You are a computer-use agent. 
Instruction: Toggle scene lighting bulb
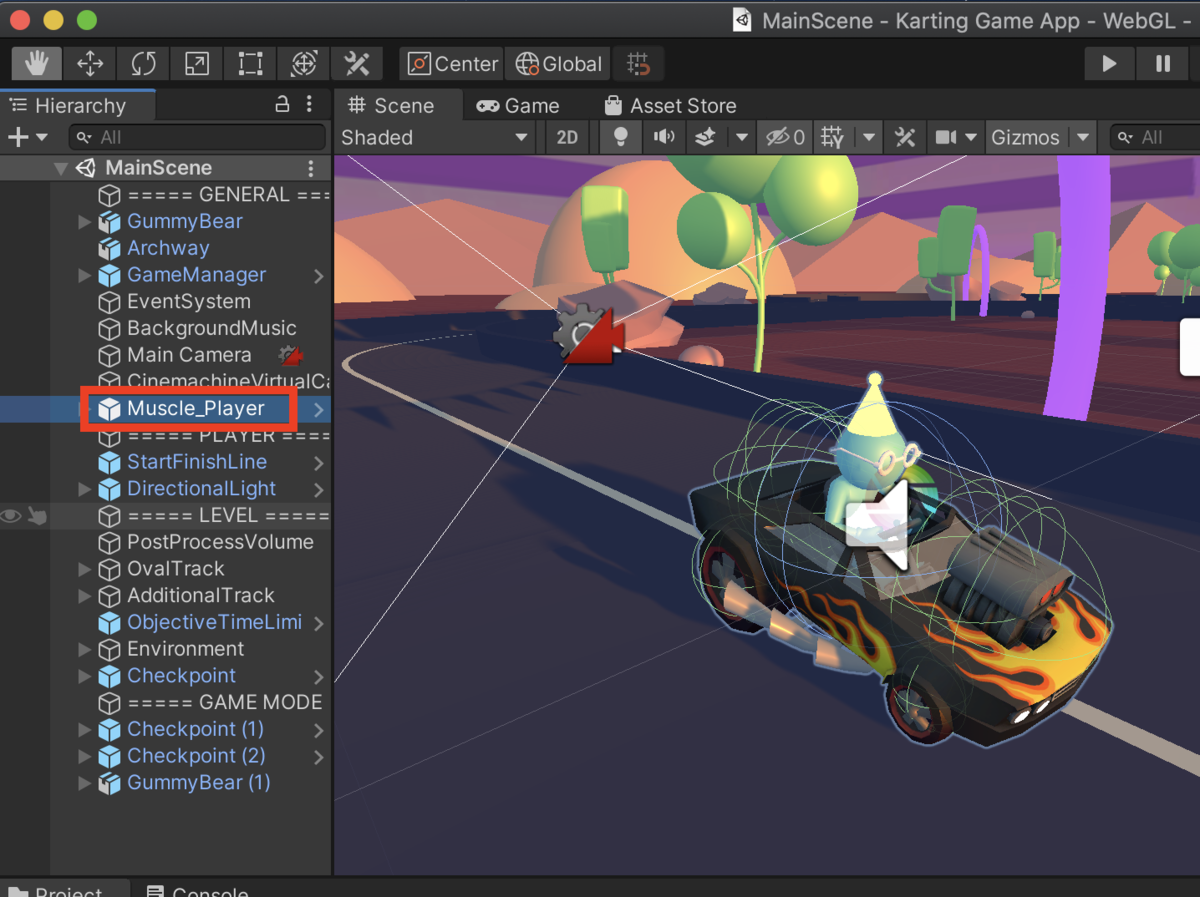click(620, 137)
